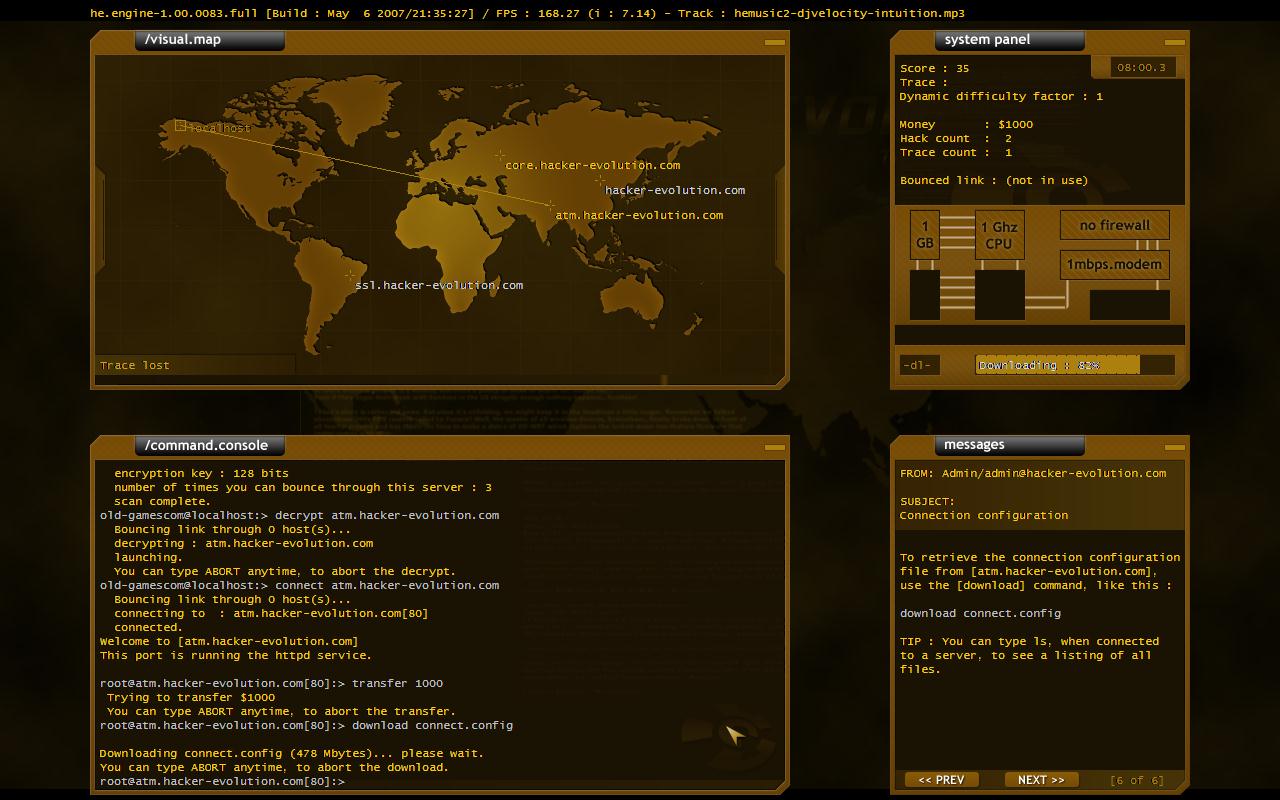Click the music track name at top
This screenshot has height=800, width=1280.
(x=849, y=13)
